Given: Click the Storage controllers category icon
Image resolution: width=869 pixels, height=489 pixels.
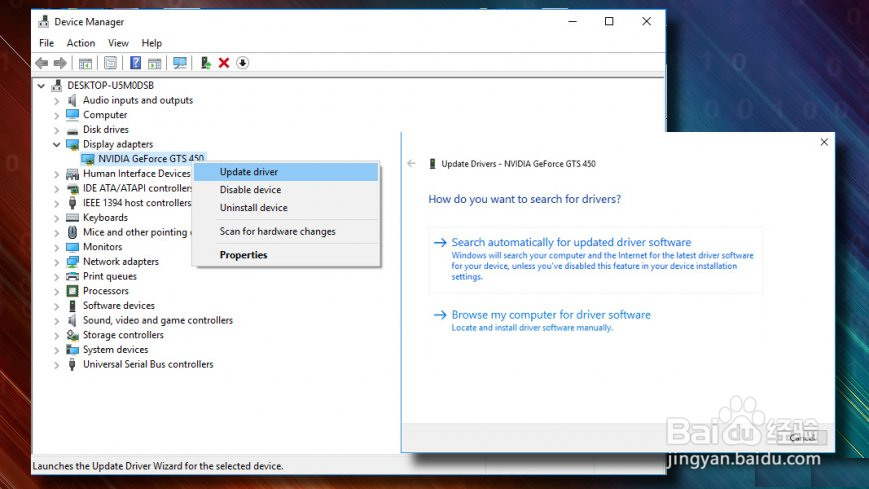Looking at the screenshot, I should pyautogui.click(x=72, y=335).
